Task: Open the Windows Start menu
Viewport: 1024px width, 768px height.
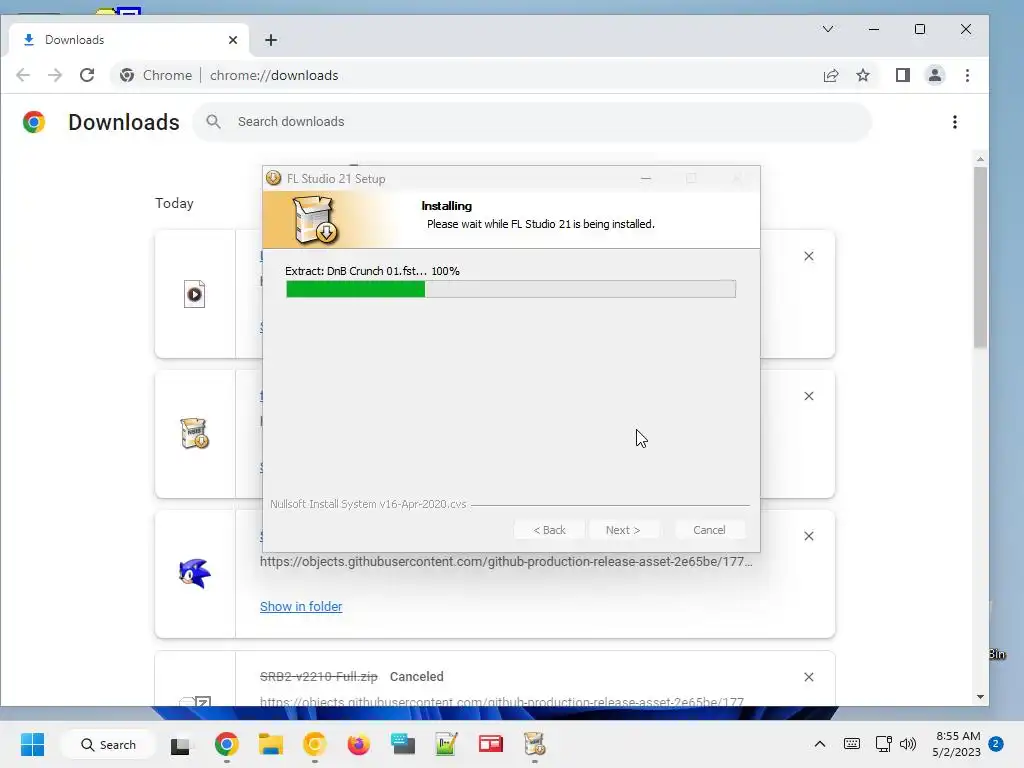Action: (x=33, y=744)
